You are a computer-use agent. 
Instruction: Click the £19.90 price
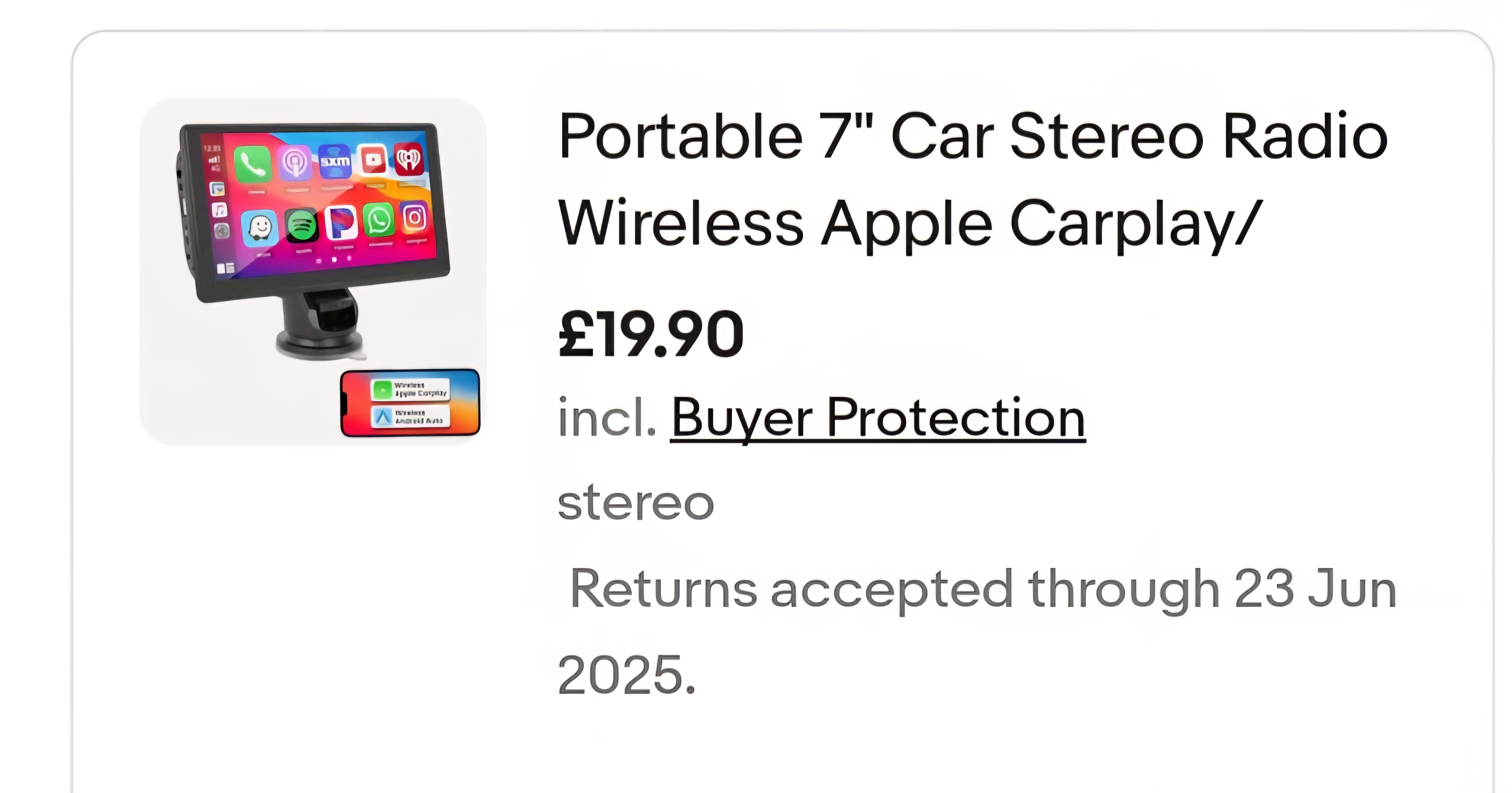(x=651, y=335)
